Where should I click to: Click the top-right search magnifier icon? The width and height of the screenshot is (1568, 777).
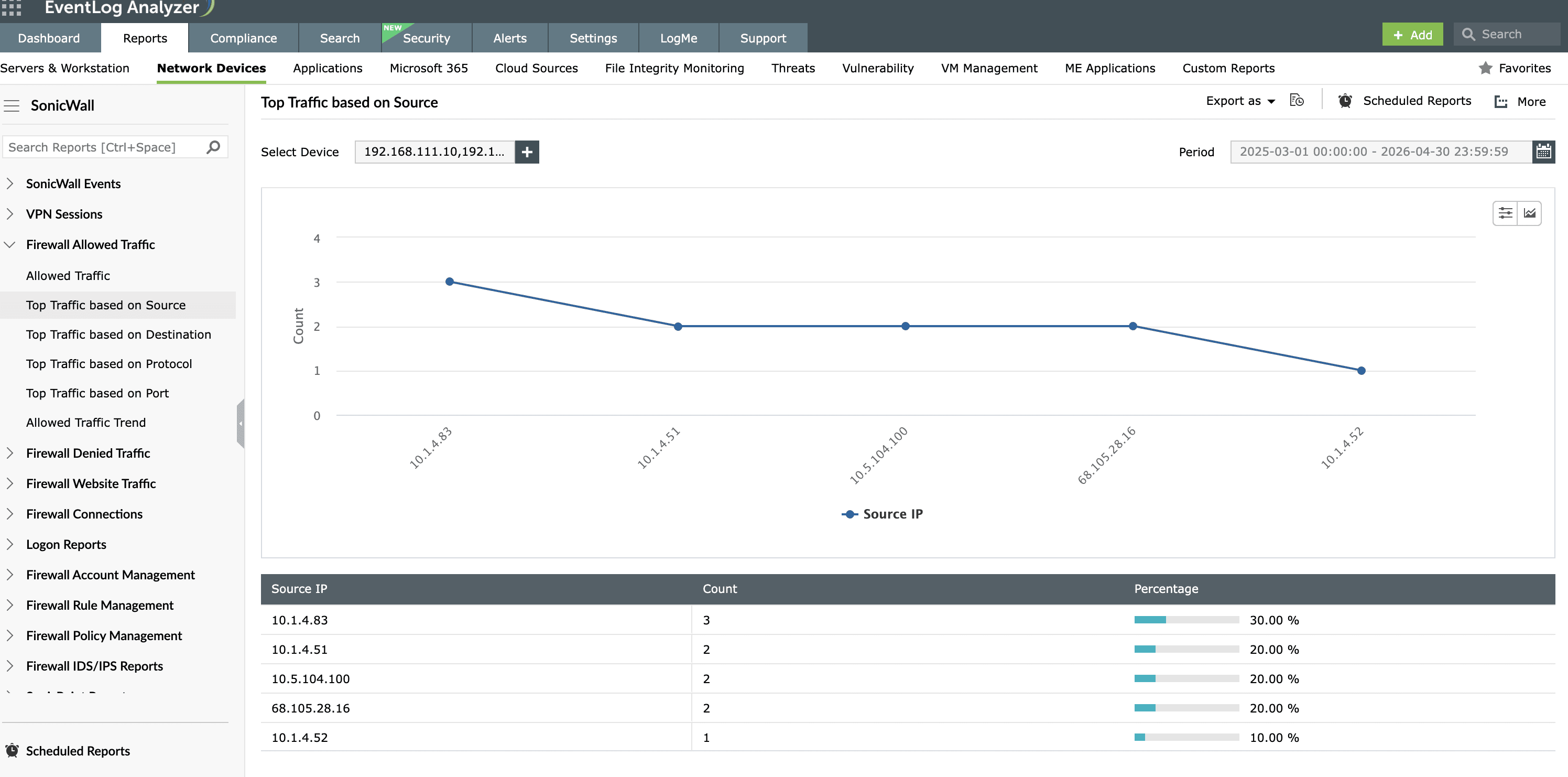[x=1469, y=35]
